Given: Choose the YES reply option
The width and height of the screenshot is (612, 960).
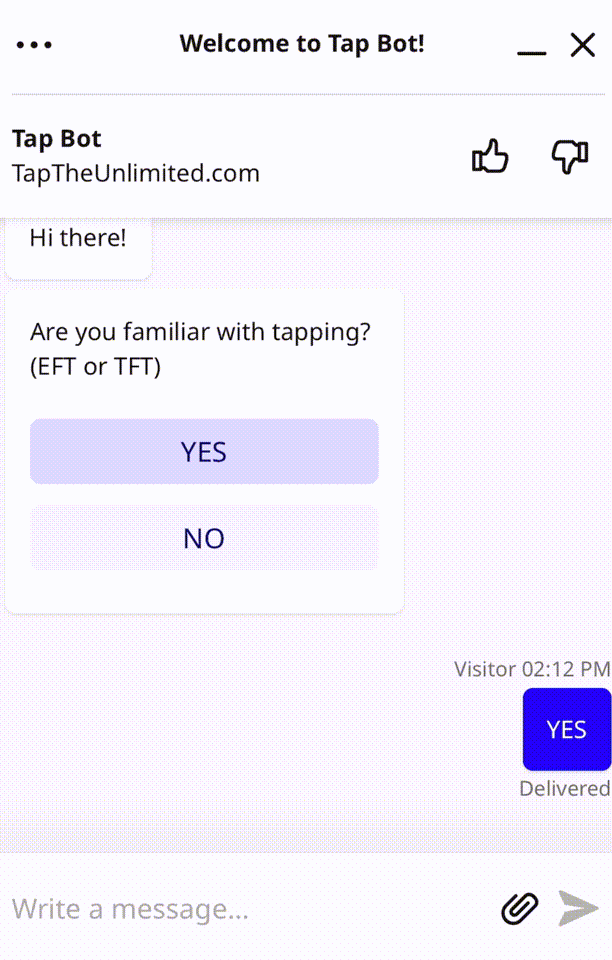Looking at the screenshot, I should 204,452.
